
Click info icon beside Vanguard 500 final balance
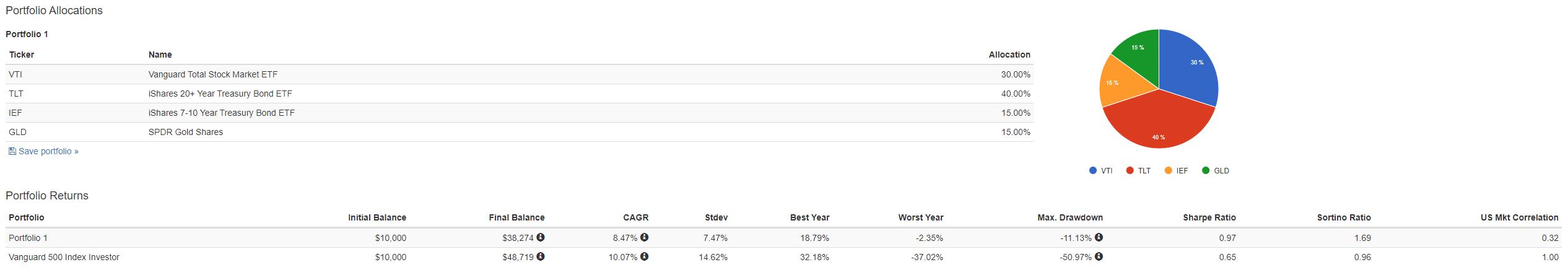click(541, 256)
